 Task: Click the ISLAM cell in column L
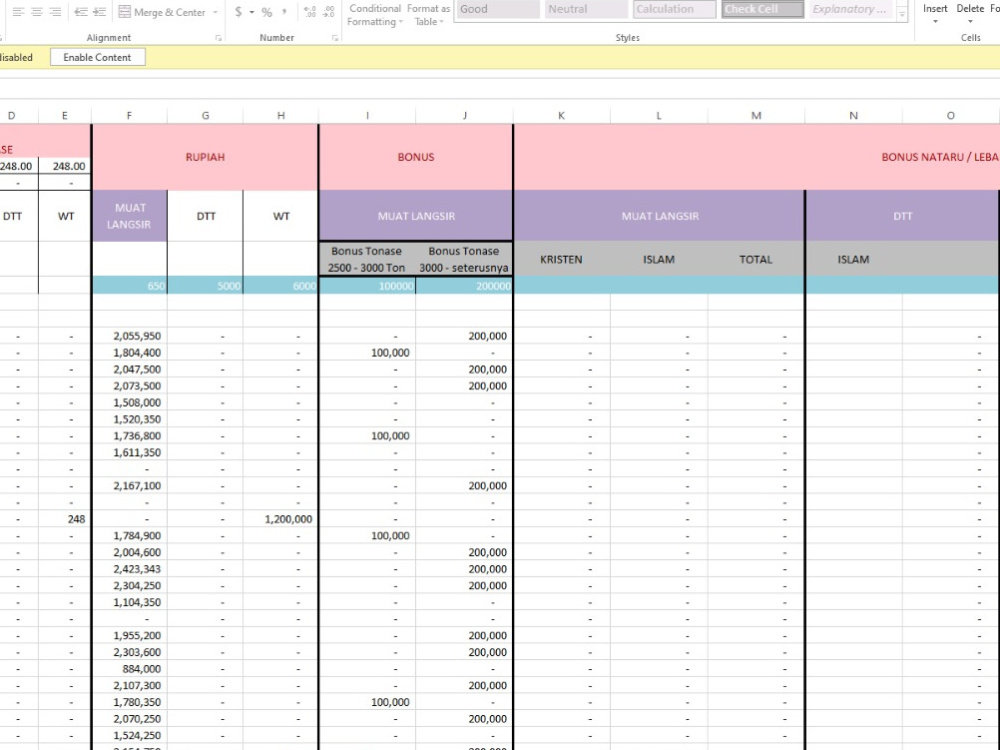point(659,260)
